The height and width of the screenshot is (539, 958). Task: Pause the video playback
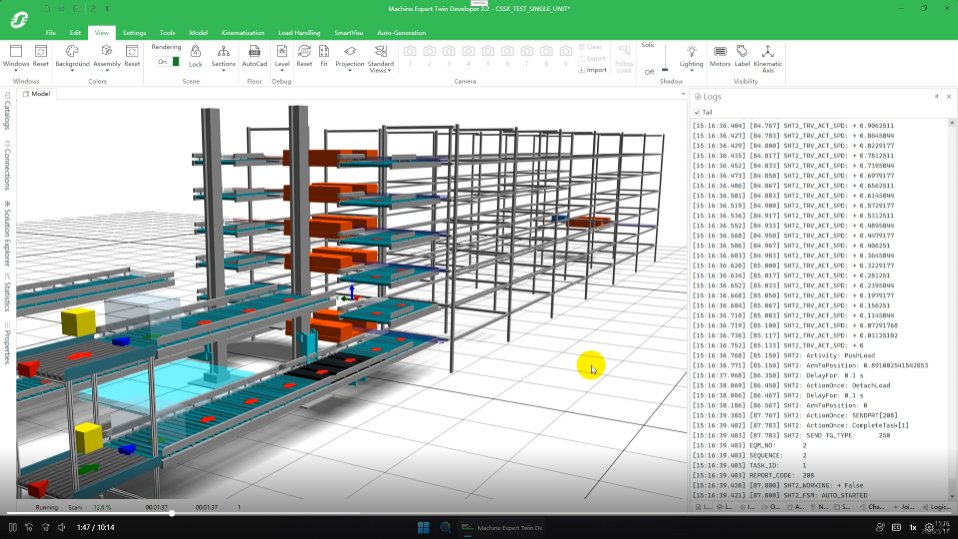click(12, 527)
